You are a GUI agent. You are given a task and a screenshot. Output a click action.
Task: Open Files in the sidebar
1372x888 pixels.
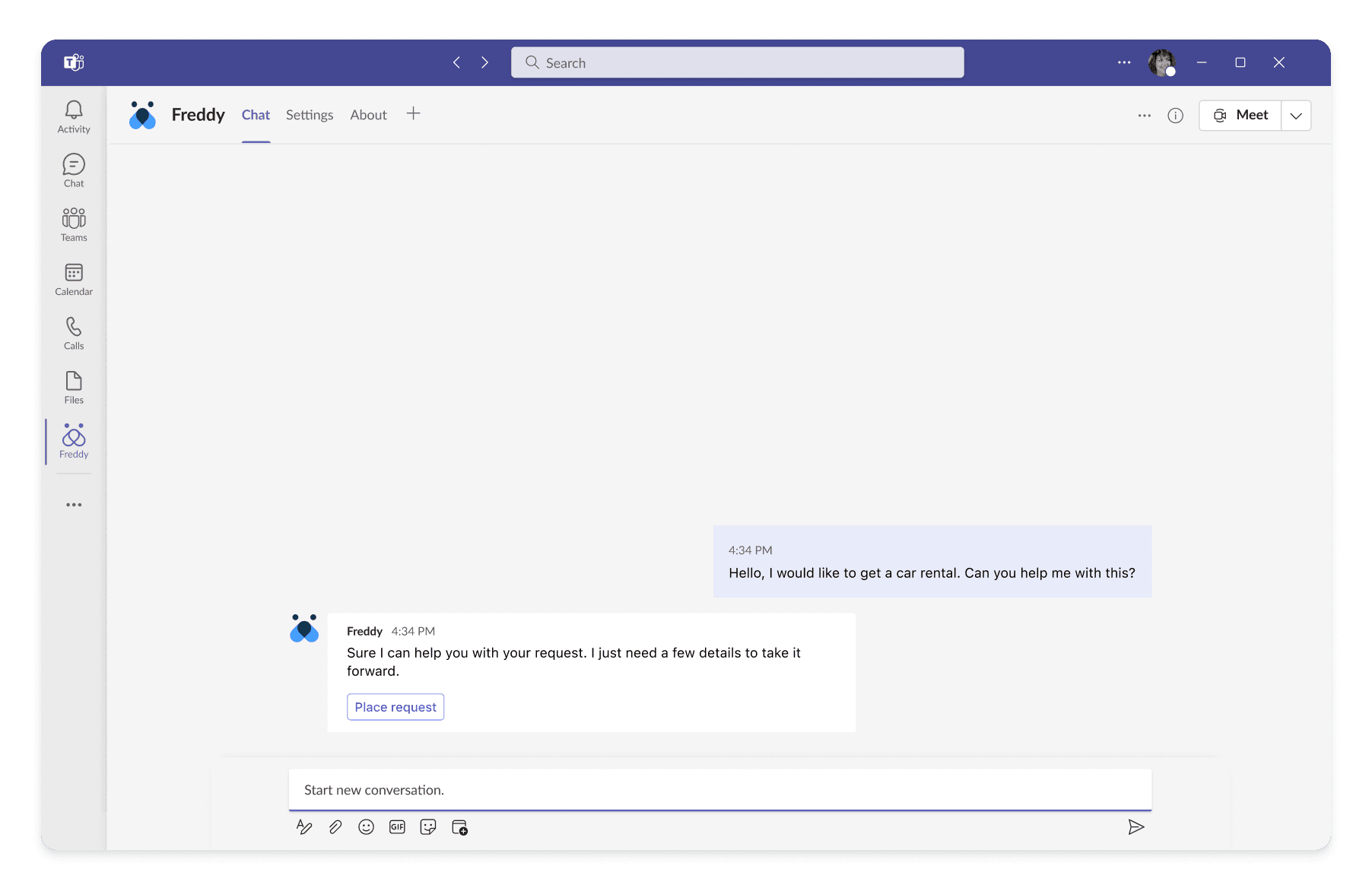[x=74, y=387]
